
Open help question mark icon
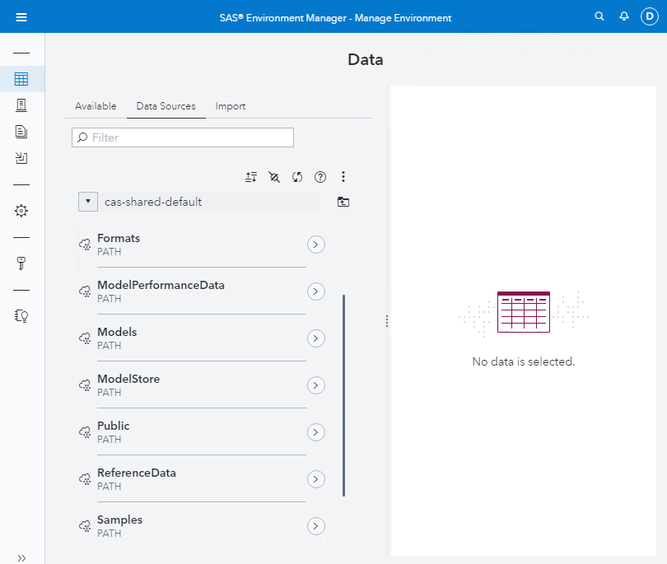[320, 177]
